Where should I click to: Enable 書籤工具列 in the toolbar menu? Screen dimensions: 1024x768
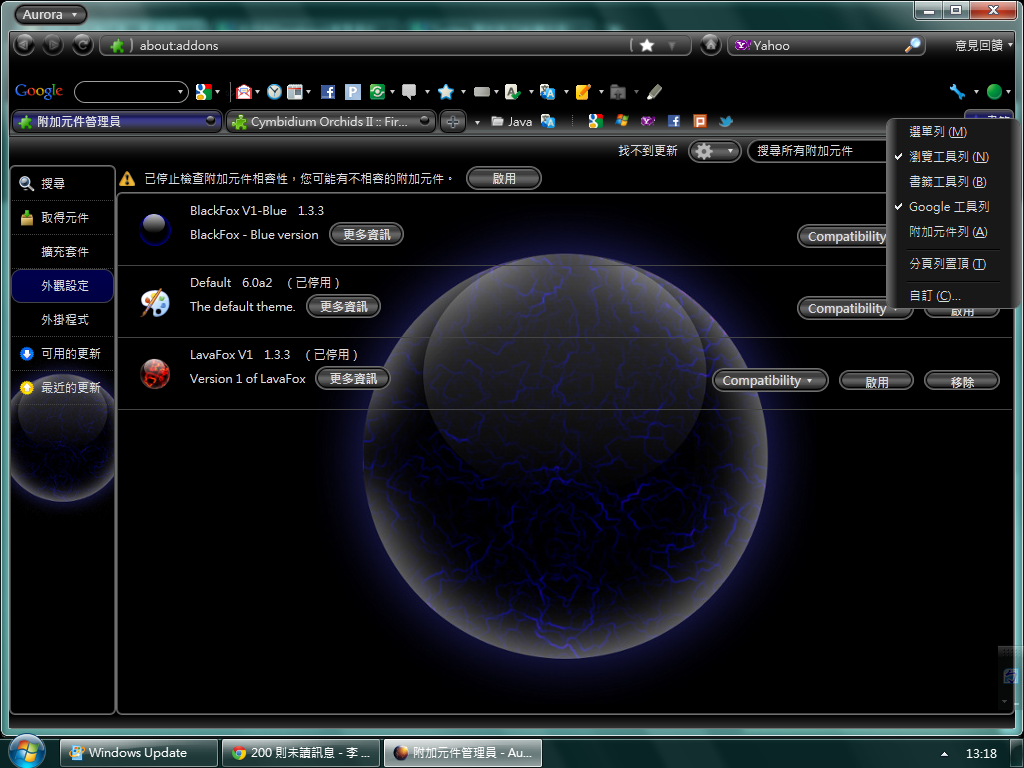pyautogui.click(x=948, y=182)
